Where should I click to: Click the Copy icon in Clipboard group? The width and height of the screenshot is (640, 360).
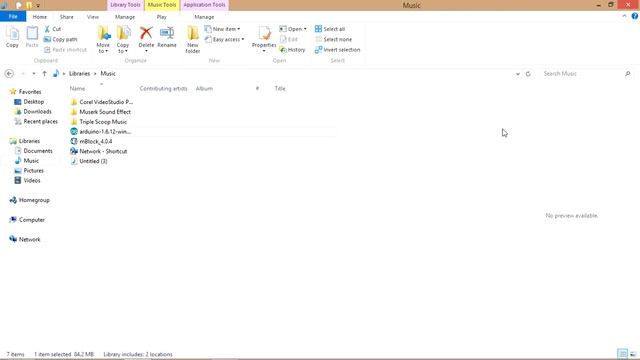[x=12, y=37]
